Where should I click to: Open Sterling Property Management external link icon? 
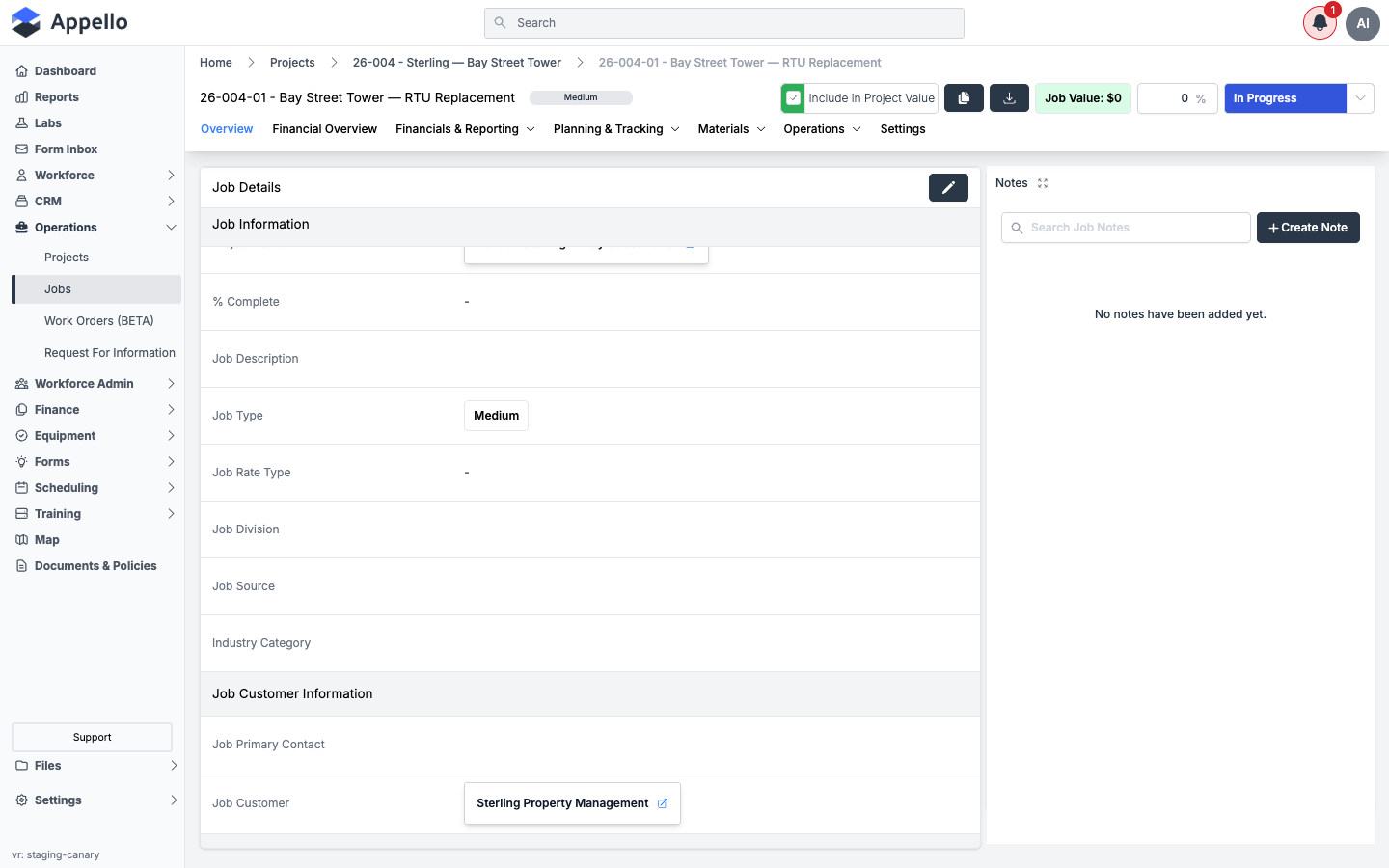[x=663, y=803]
